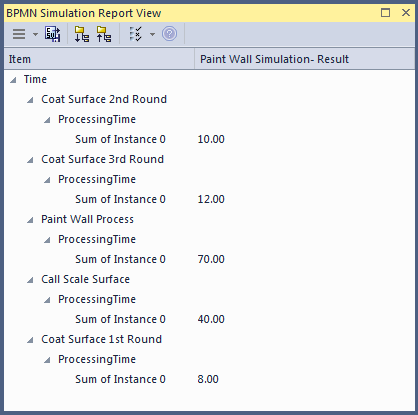Click the Item column header
The width and height of the screenshot is (418, 415).
(99, 59)
